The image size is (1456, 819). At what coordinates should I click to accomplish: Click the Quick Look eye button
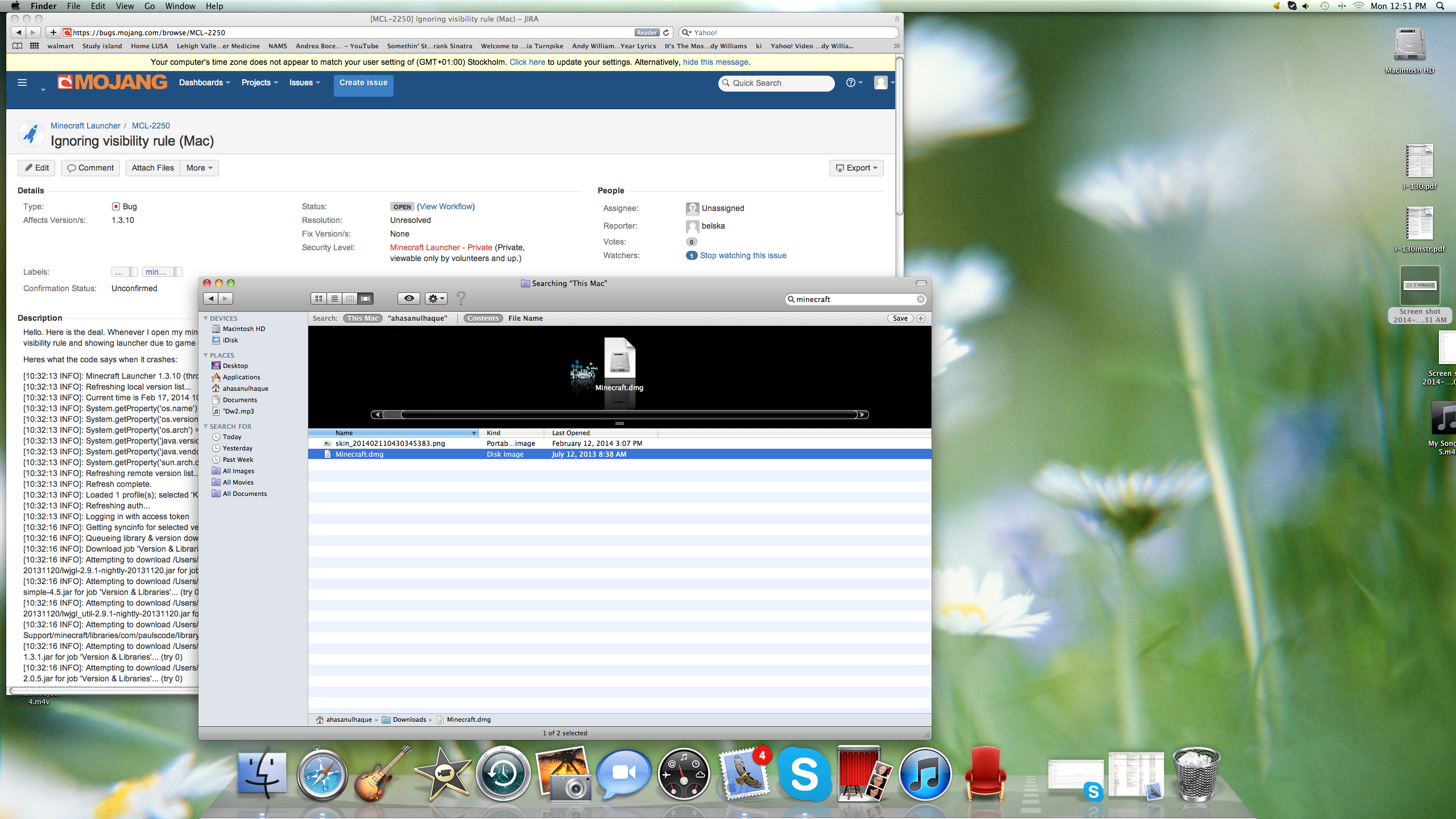click(x=408, y=299)
